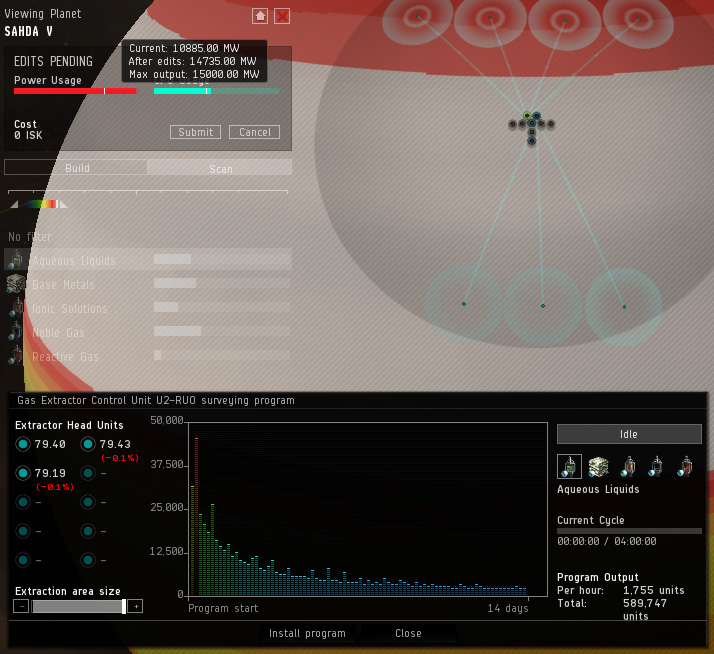714x654 pixels.
Task: Click the extraction output graph
Action: pos(368,509)
